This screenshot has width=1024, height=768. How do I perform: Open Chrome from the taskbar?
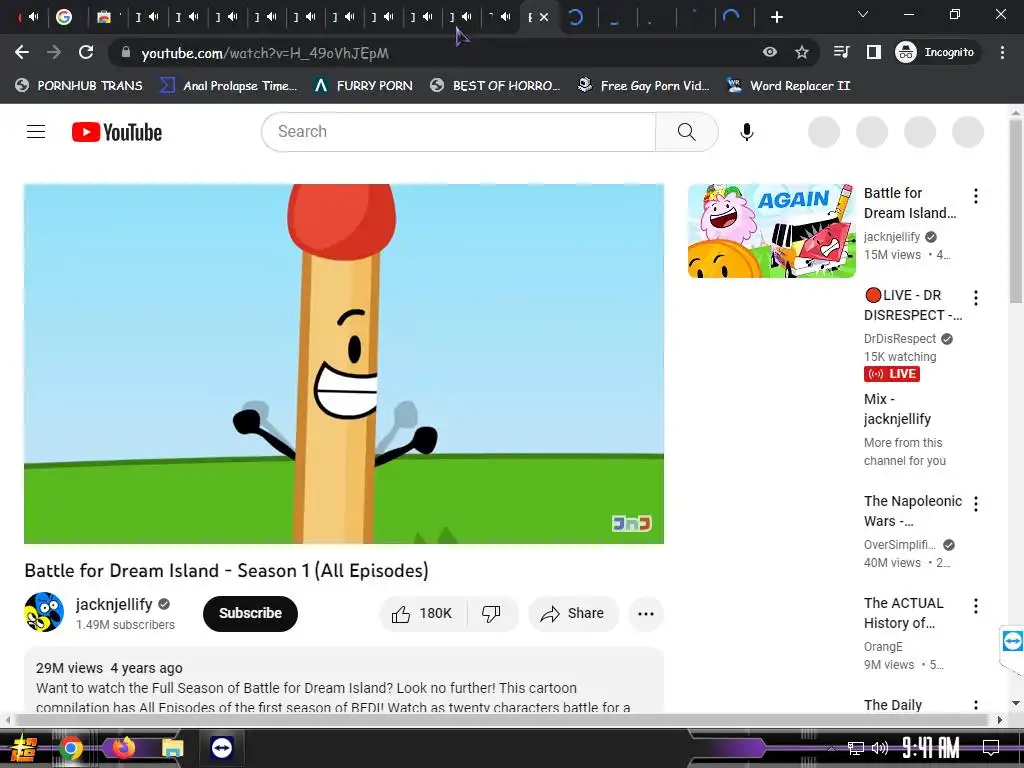pyautogui.click(x=71, y=748)
